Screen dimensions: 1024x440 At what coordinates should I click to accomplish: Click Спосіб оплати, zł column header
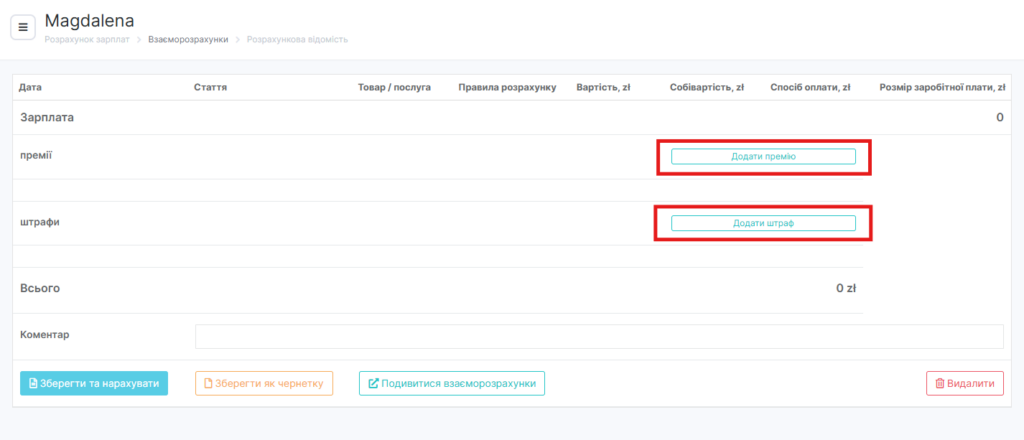(810, 88)
